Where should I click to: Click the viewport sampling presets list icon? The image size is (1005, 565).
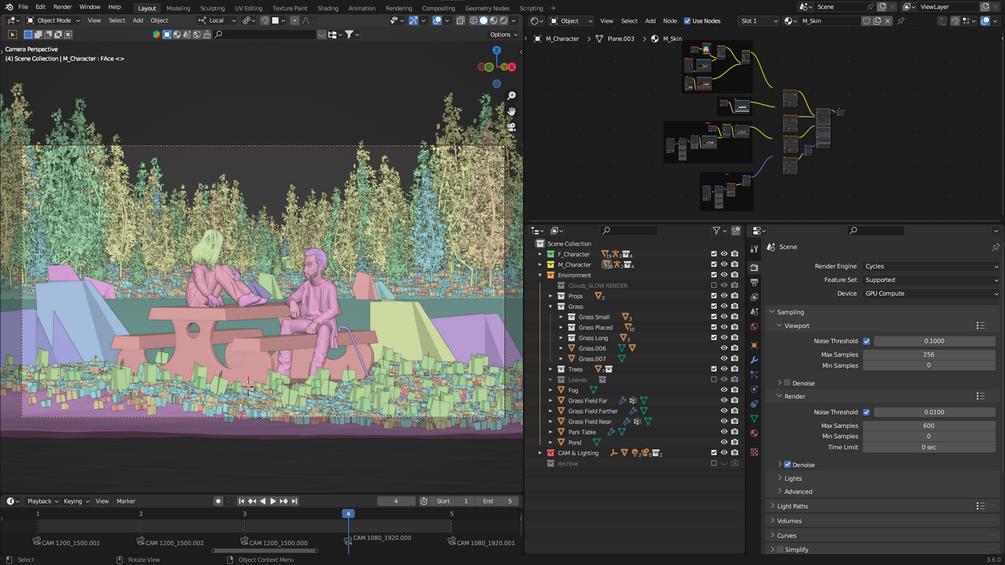click(981, 326)
